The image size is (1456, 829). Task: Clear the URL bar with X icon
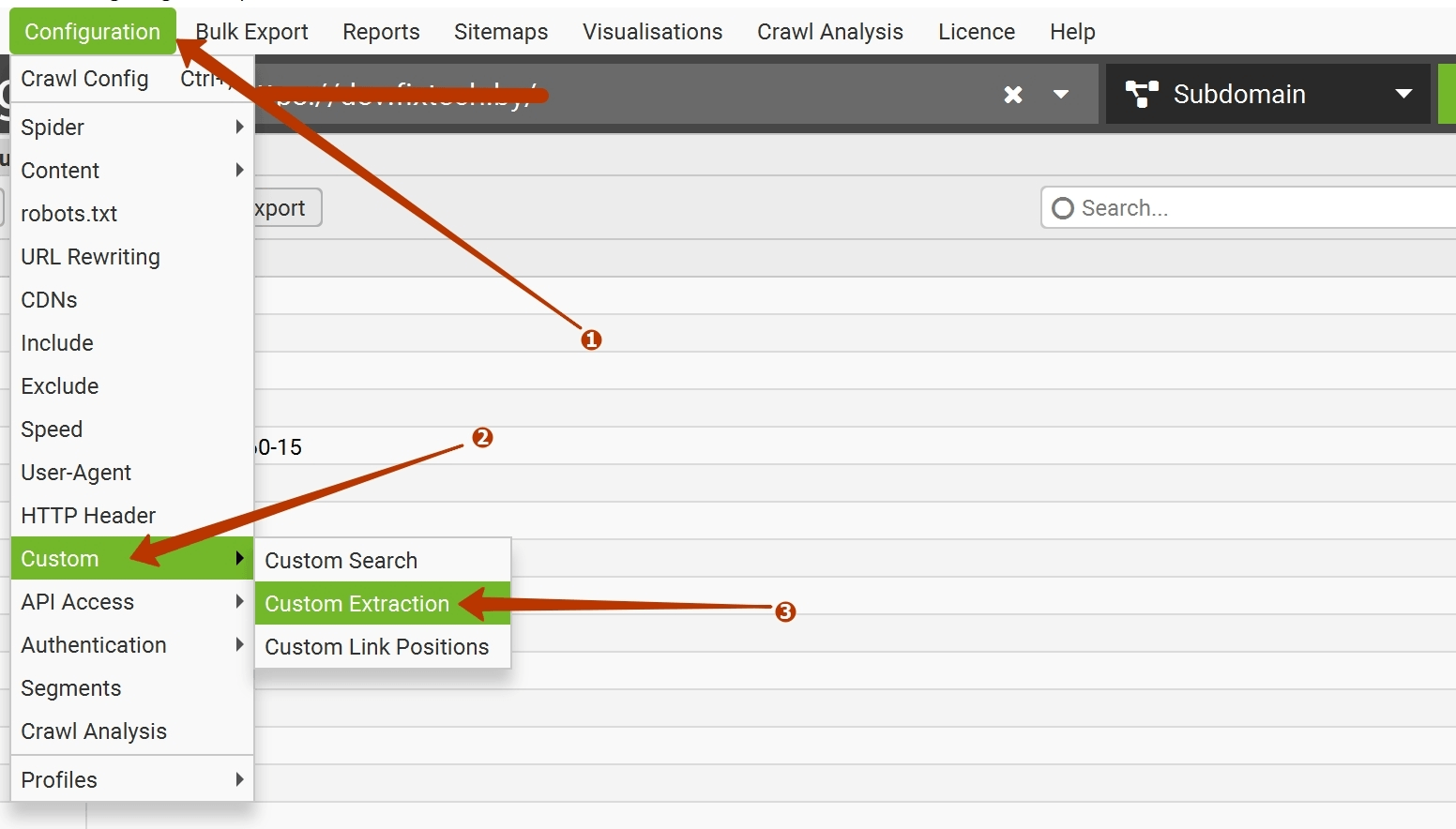pyautogui.click(x=1013, y=95)
